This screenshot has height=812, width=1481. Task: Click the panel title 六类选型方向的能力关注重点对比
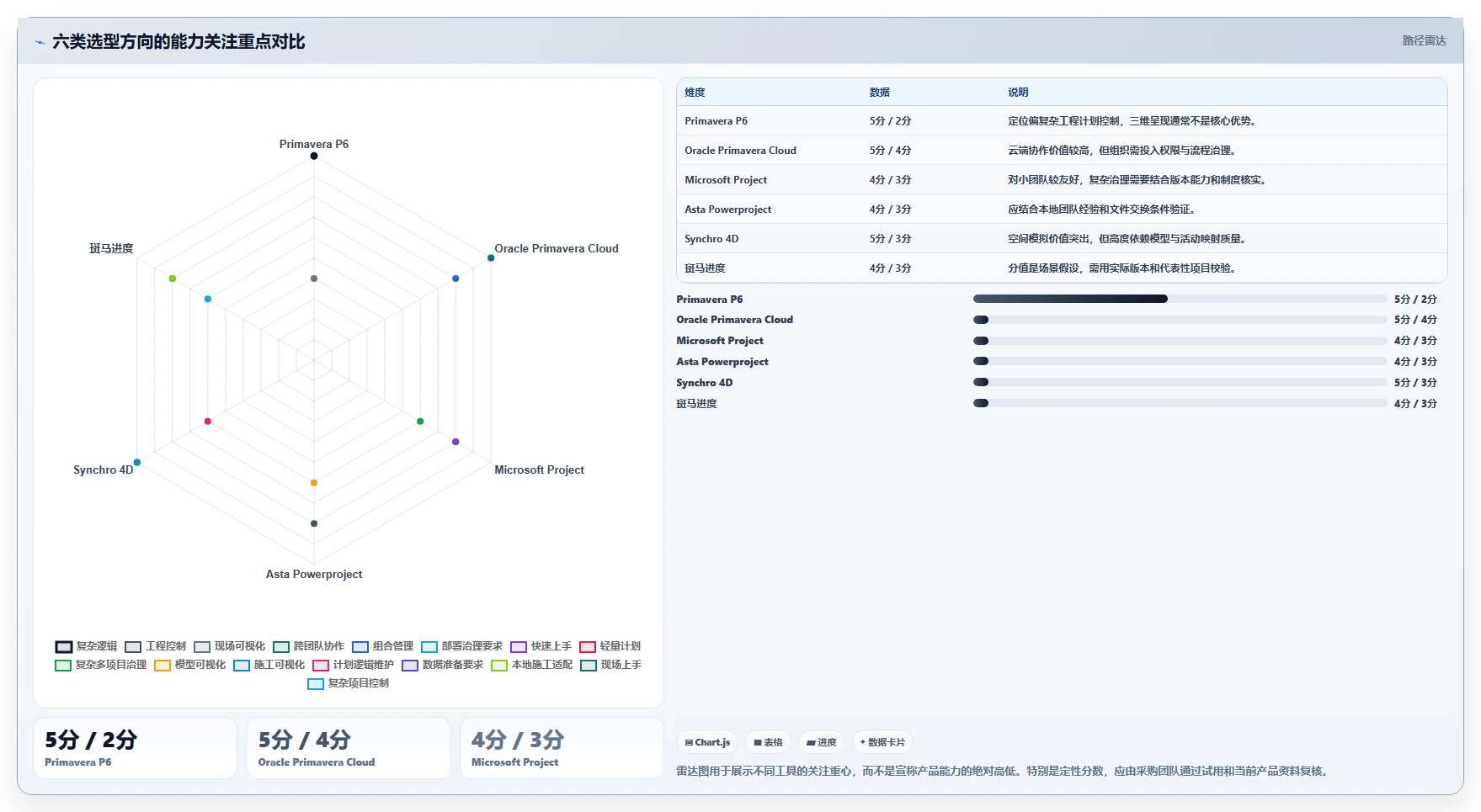(x=178, y=41)
